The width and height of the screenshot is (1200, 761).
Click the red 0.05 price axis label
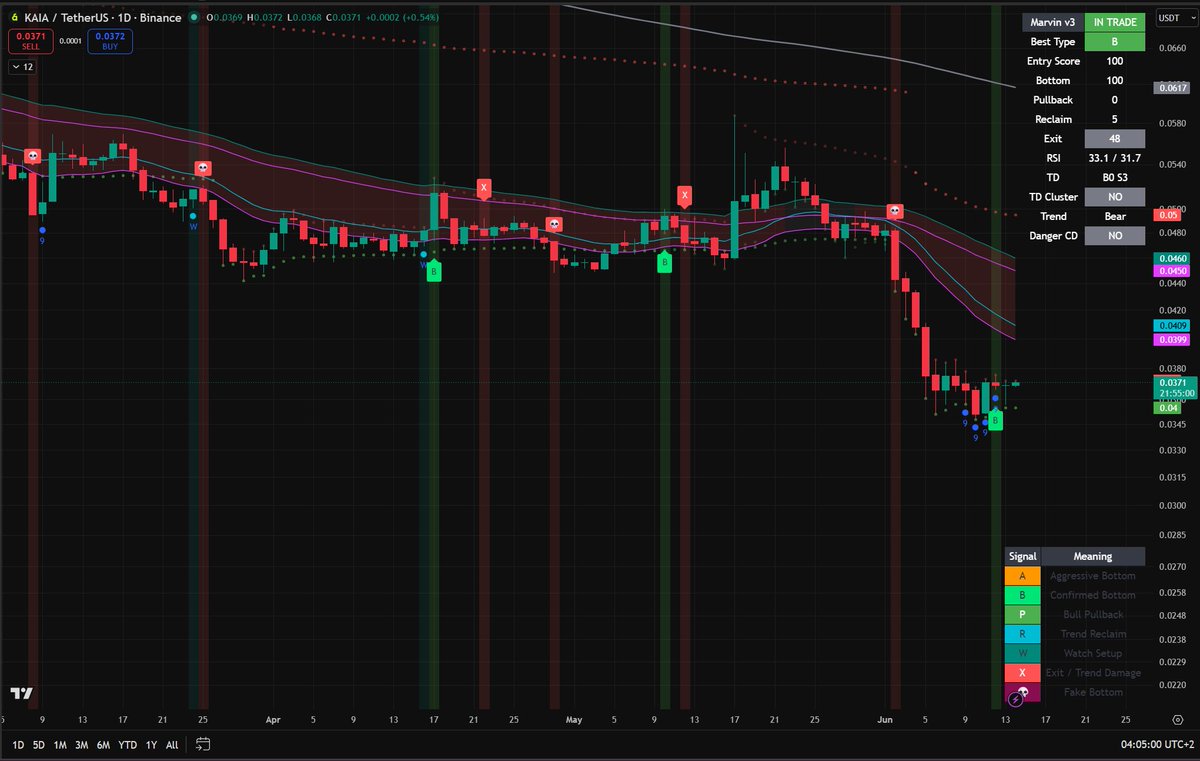(1167, 215)
